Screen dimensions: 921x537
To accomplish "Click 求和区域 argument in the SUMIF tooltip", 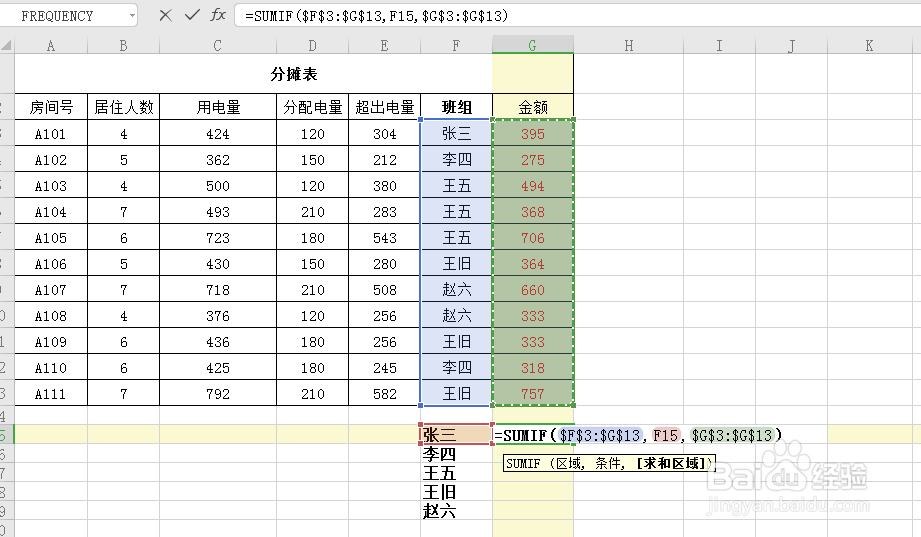I will coord(671,464).
